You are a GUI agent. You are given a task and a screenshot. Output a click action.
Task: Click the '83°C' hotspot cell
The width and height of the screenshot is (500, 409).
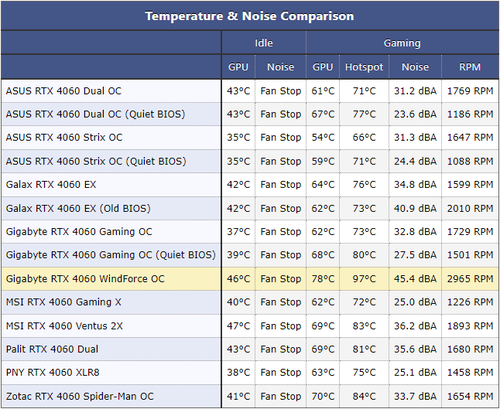tap(364, 326)
